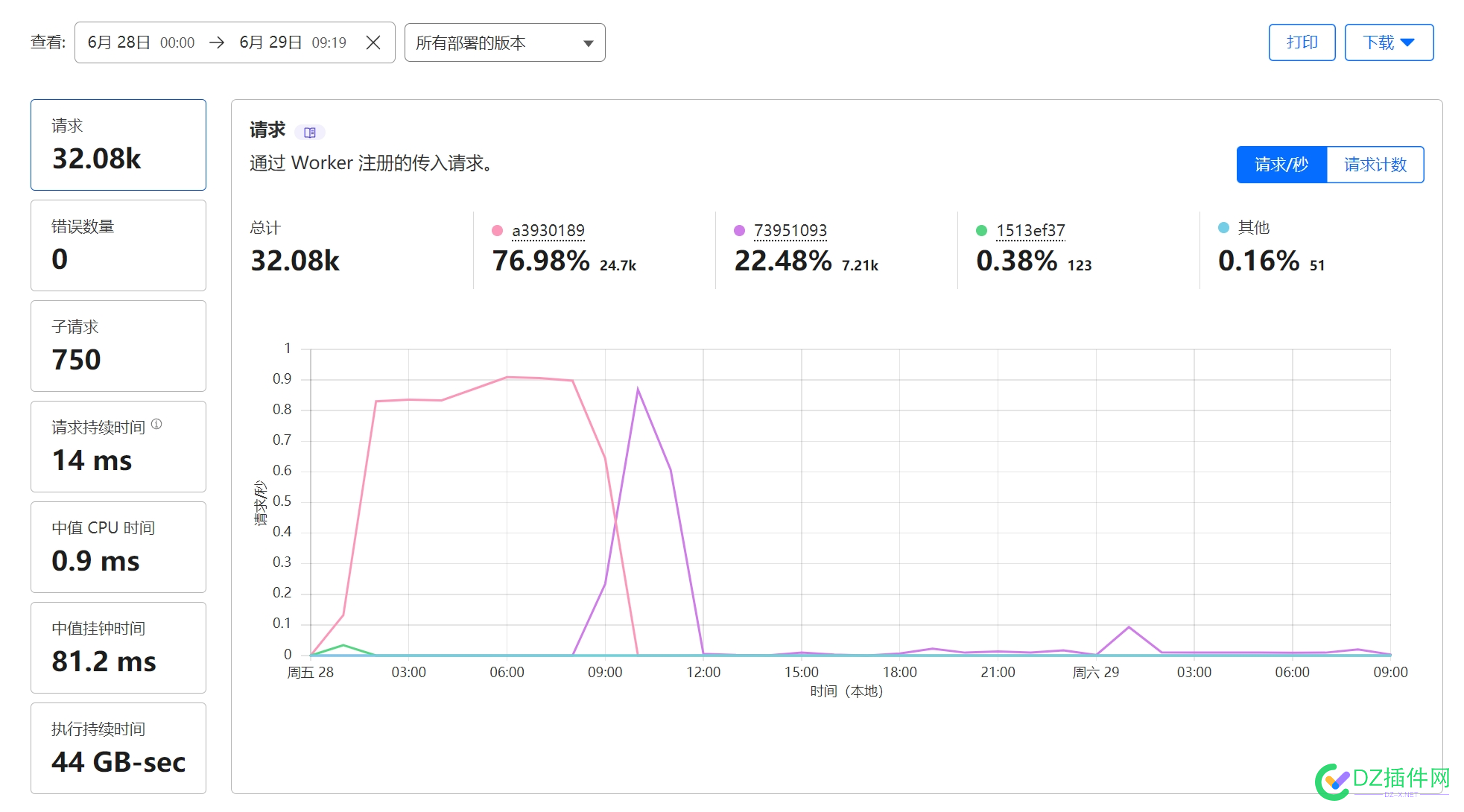Select the 请求持续时间 14 ms card
This screenshot has width=1464, height=812.
pyautogui.click(x=118, y=446)
